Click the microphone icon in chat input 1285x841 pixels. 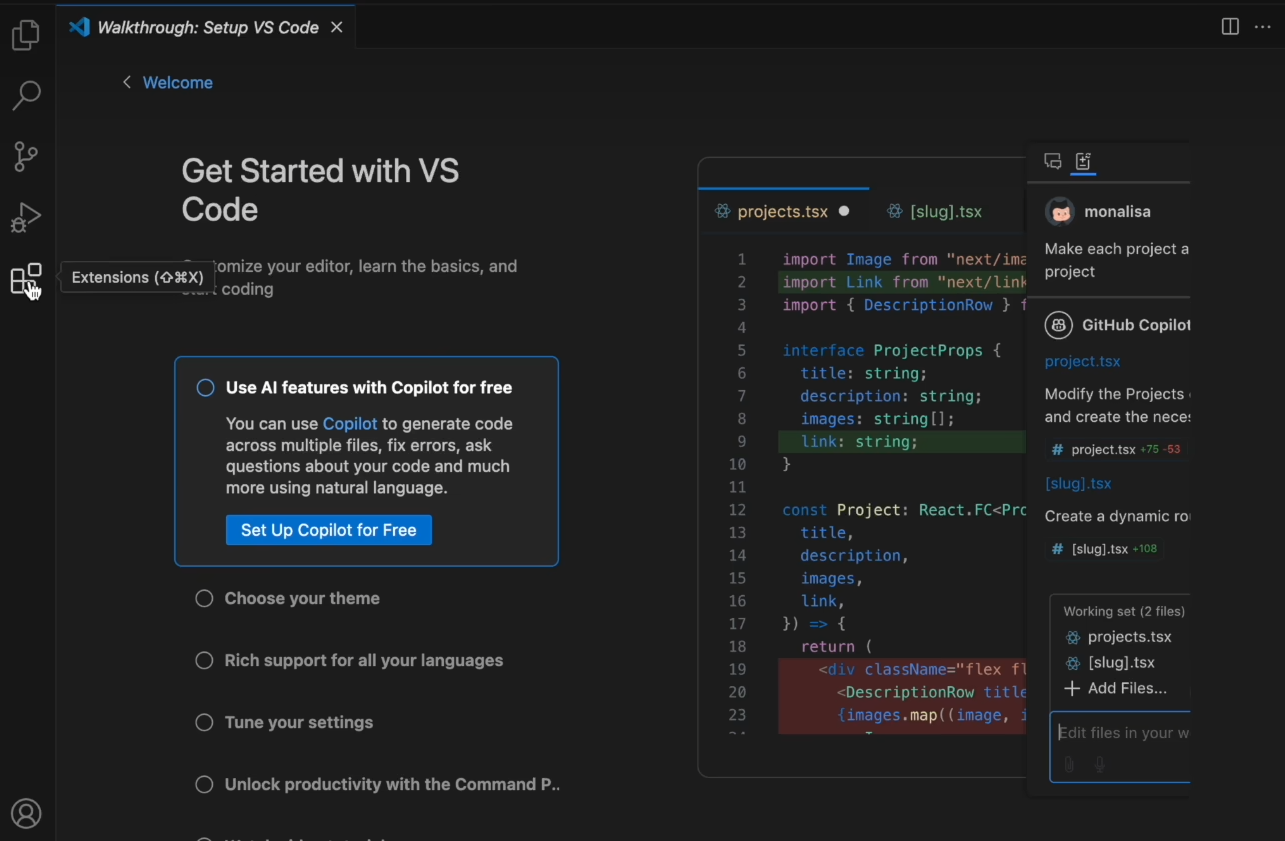click(x=1100, y=765)
